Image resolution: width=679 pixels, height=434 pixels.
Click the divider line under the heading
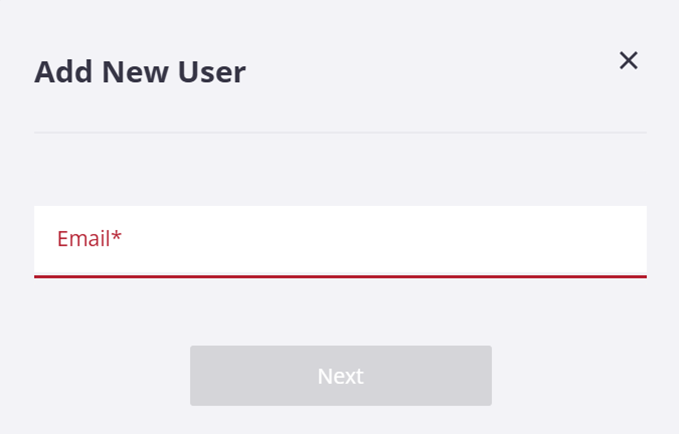point(340,132)
